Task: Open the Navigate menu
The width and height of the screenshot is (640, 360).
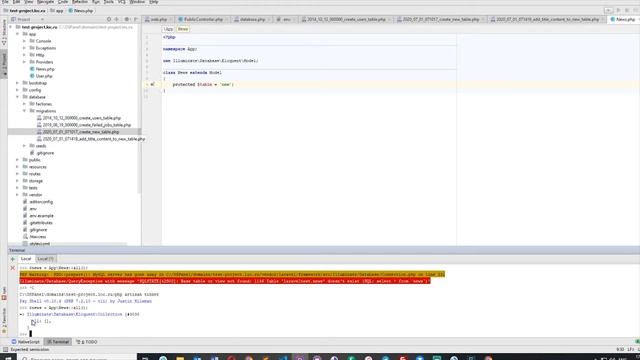Action: (45, 2)
